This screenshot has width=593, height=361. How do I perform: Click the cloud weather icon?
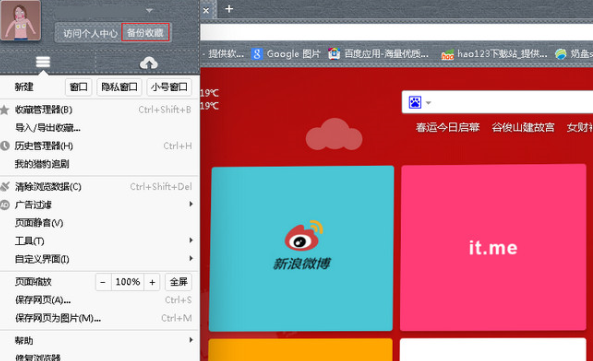pyautogui.click(x=334, y=134)
